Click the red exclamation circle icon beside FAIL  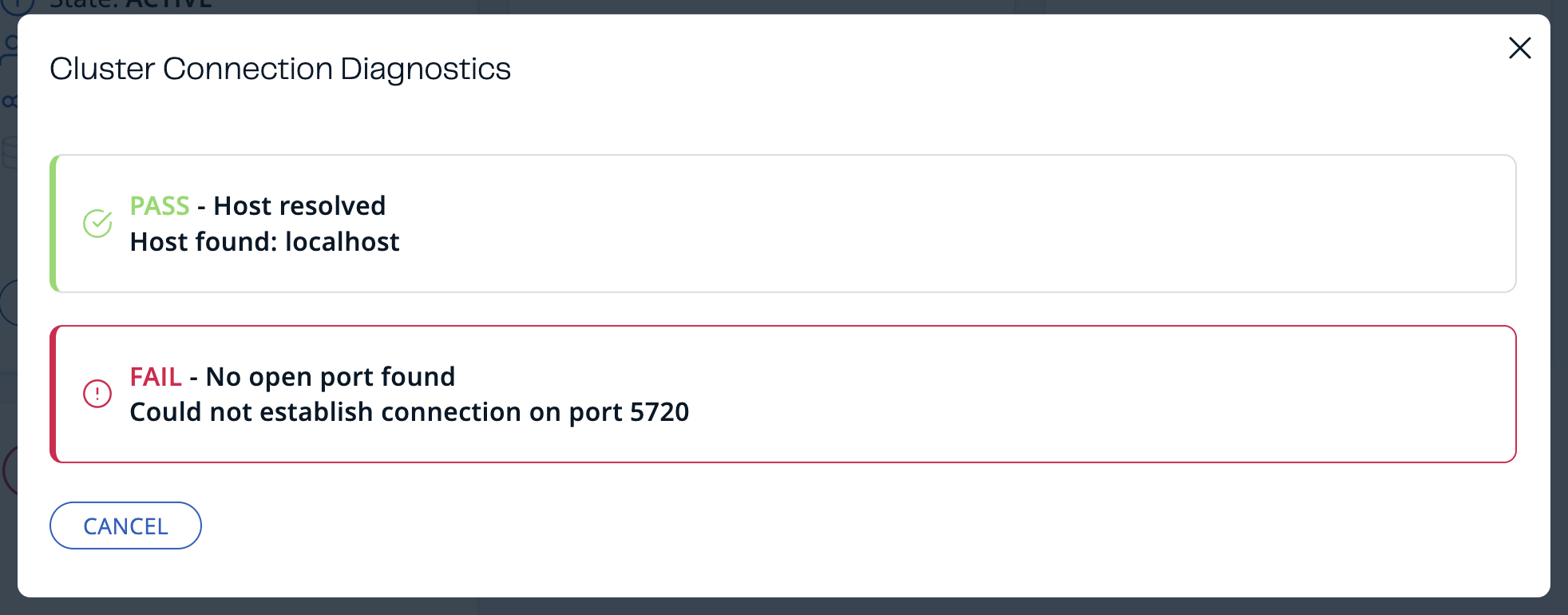tap(97, 394)
